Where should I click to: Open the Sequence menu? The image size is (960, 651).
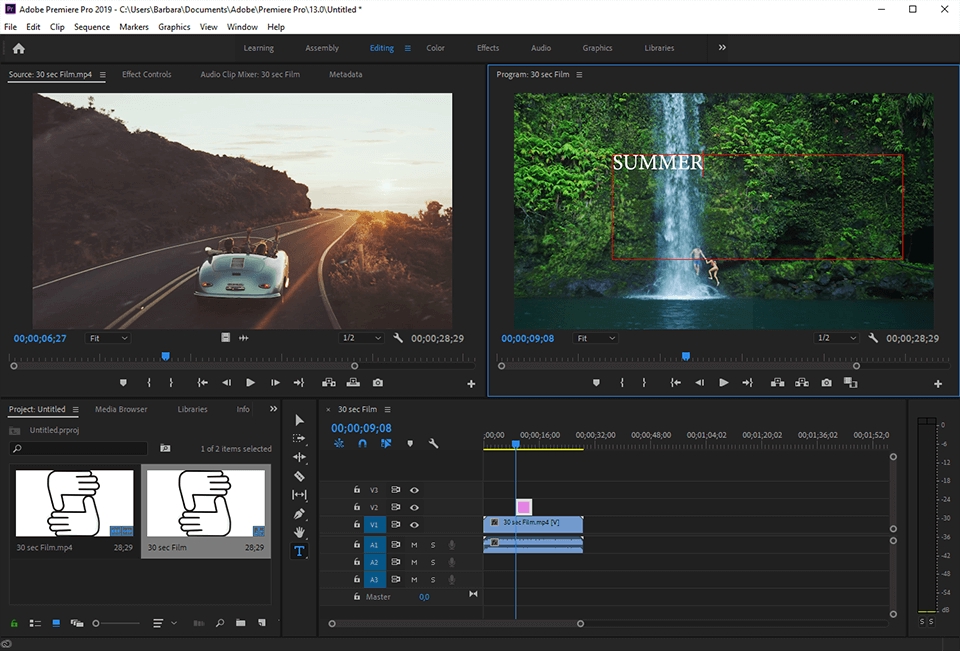tap(91, 27)
